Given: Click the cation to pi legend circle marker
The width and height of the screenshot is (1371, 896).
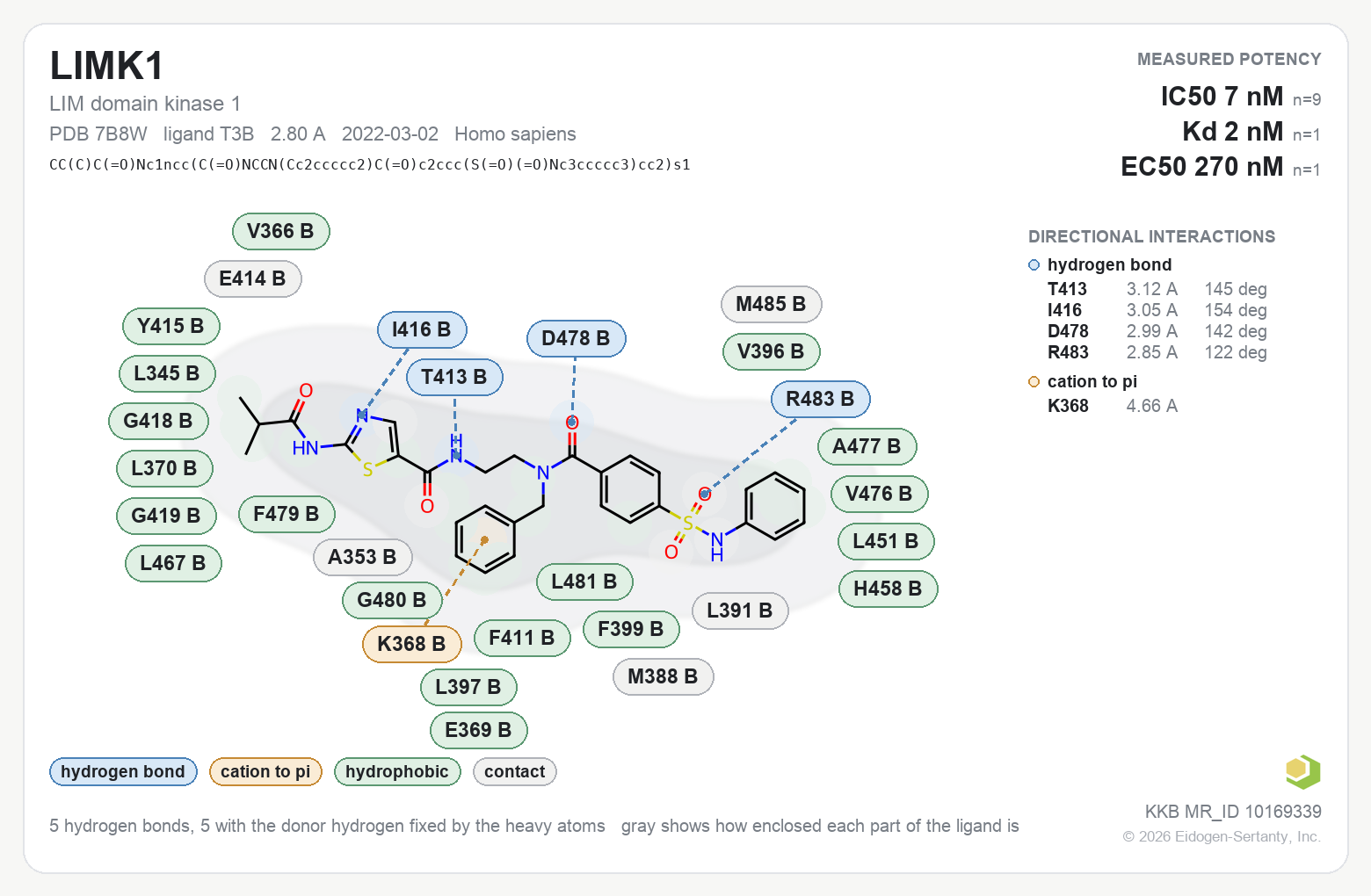Looking at the screenshot, I should [1034, 382].
